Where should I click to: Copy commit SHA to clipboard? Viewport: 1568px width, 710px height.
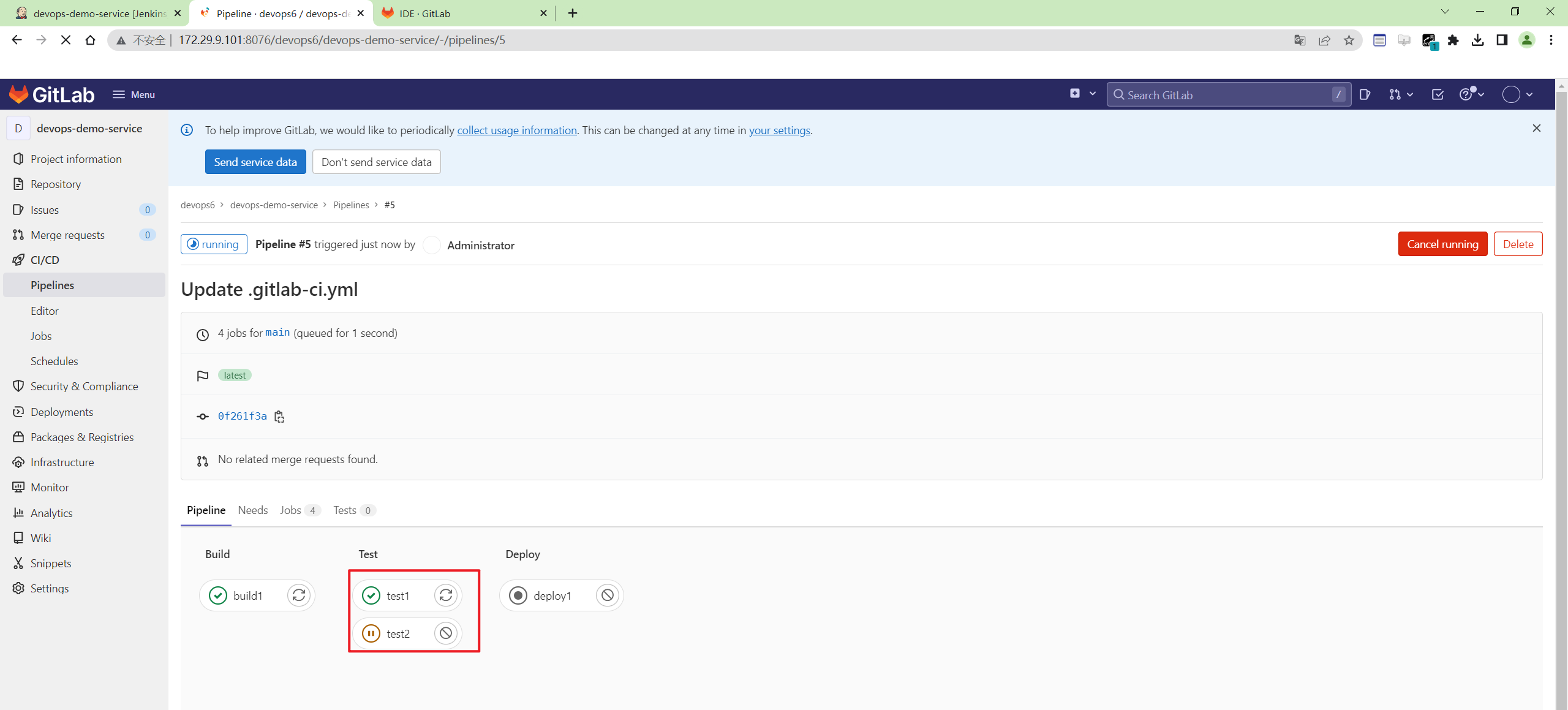coord(279,417)
